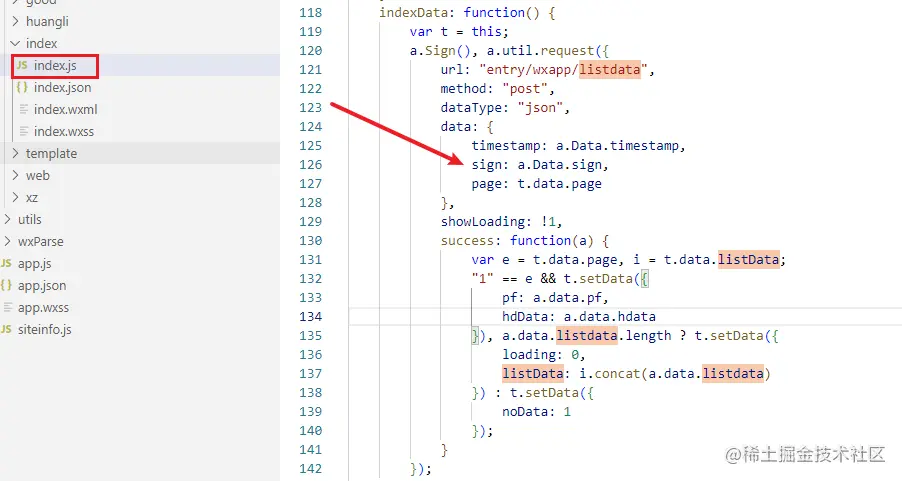This screenshot has width=902, height=481.
Task: Click 'hdData: a.data.hdata' code
Action: [579, 316]
